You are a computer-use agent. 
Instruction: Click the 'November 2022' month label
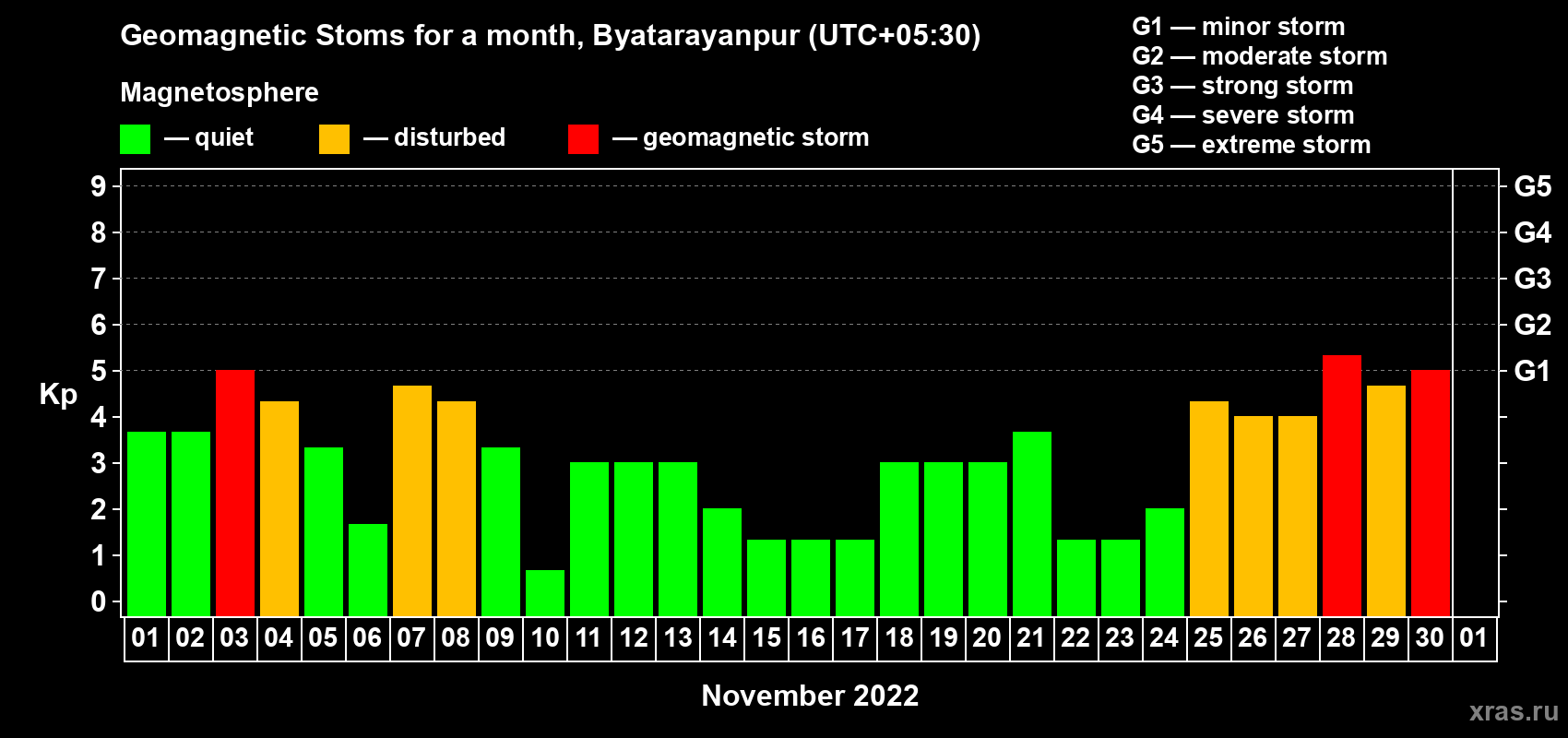pos(810,696)
